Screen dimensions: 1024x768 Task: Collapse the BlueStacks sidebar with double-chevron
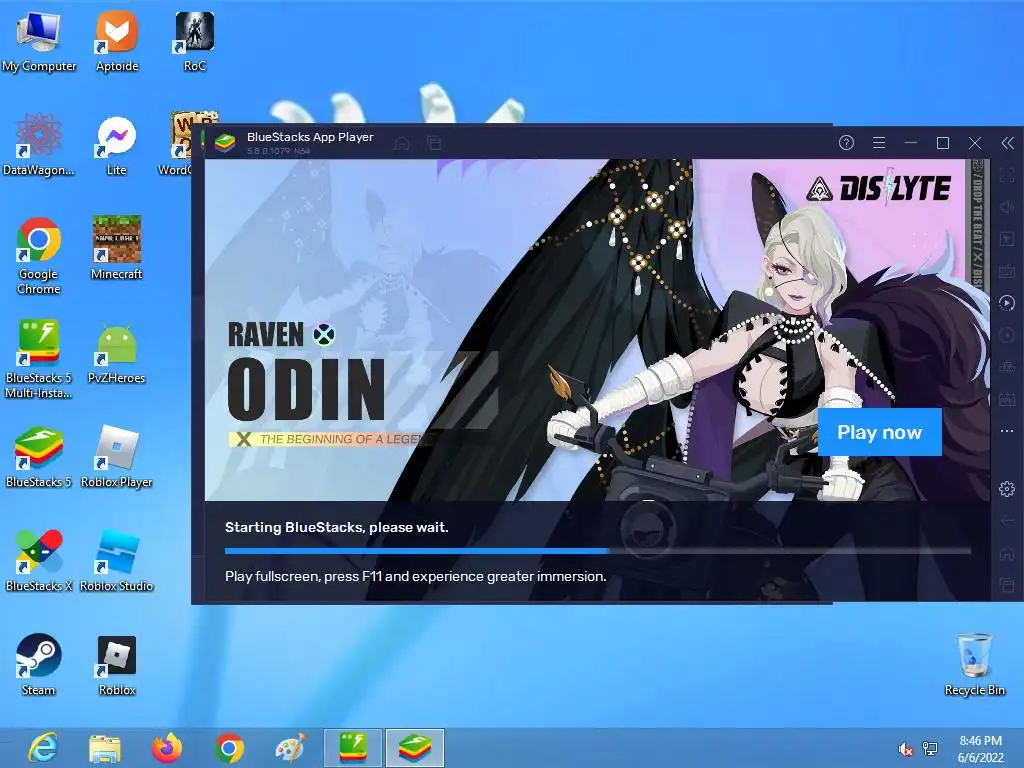(x=1008, y=143)
